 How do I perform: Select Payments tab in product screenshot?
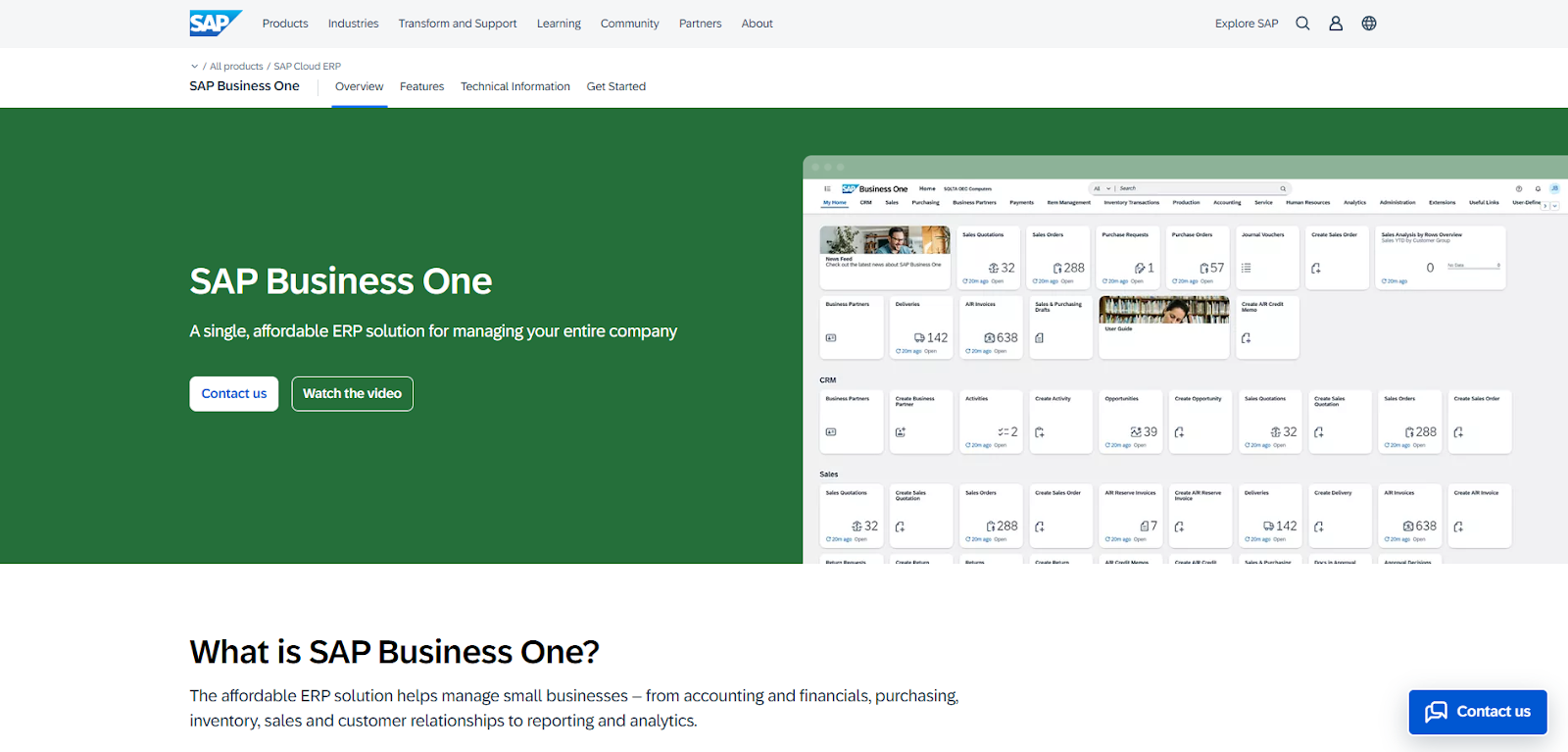[1022, 203]
